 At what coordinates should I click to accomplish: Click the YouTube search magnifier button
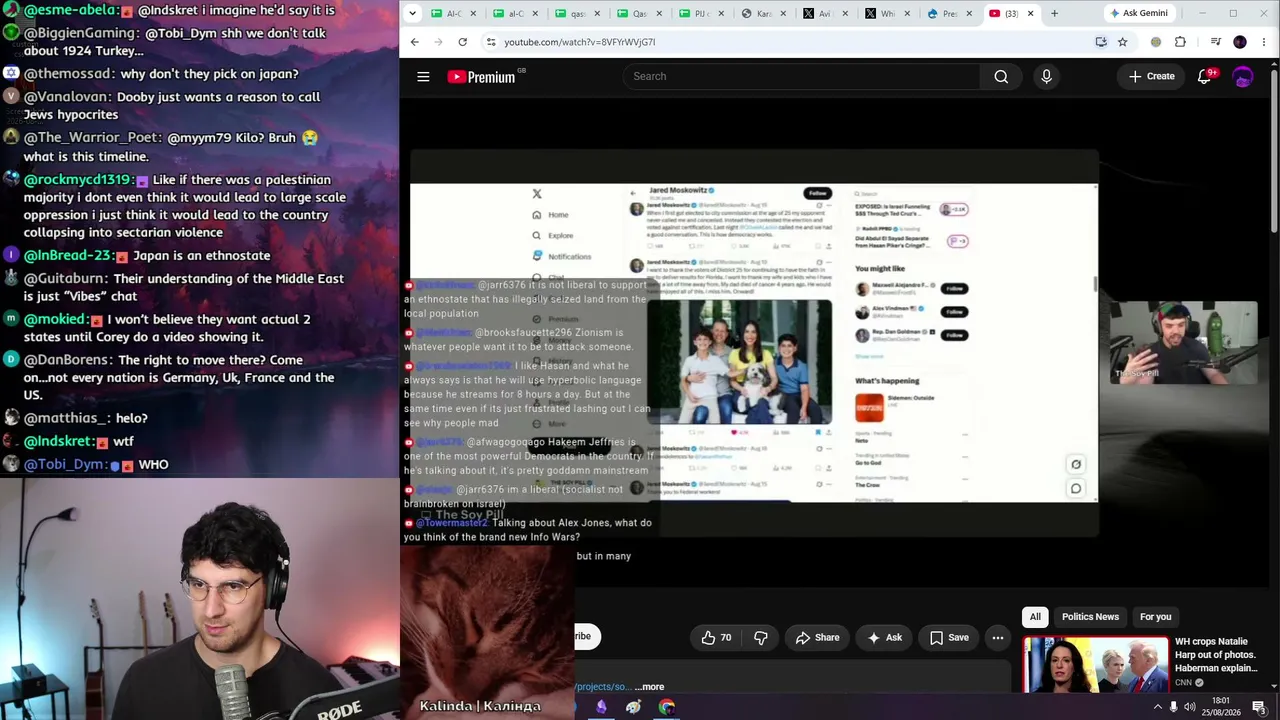1001,77
